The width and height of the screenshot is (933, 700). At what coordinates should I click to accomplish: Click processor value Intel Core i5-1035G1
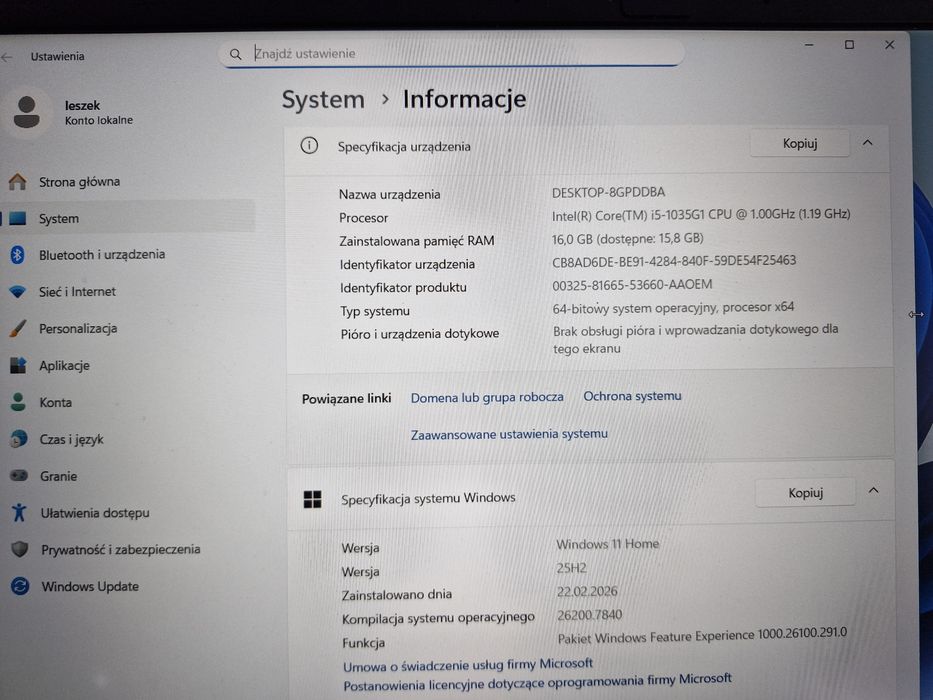click(x=701, y=214)
